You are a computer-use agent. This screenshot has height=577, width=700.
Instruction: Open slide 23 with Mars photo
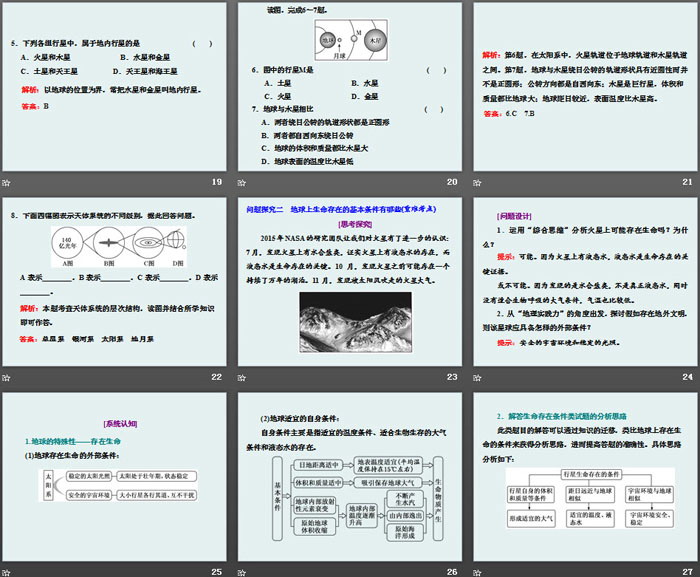click(350, 282)
